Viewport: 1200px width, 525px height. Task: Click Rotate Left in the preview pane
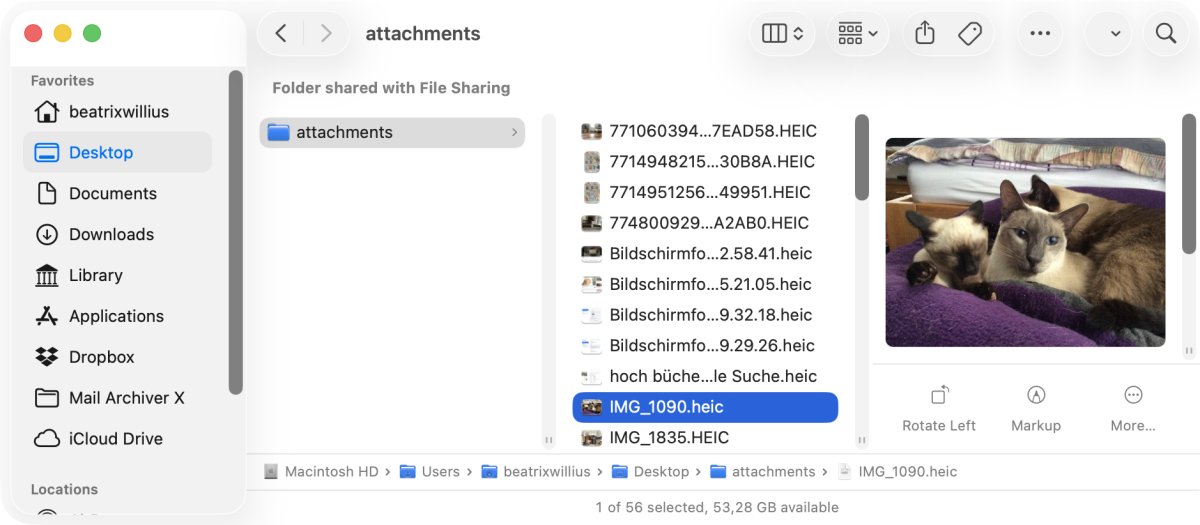tap(939, 409)
